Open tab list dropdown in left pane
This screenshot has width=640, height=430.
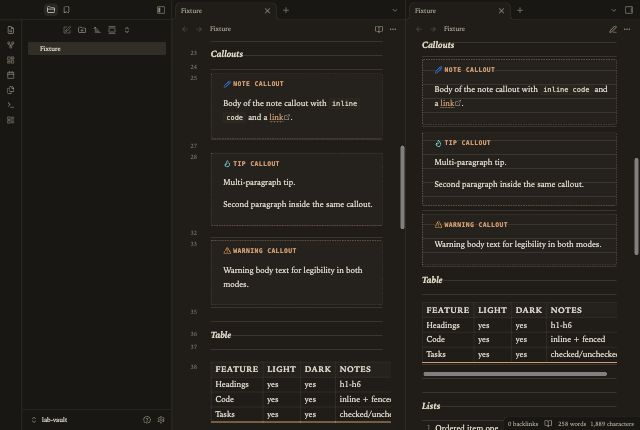395,11
